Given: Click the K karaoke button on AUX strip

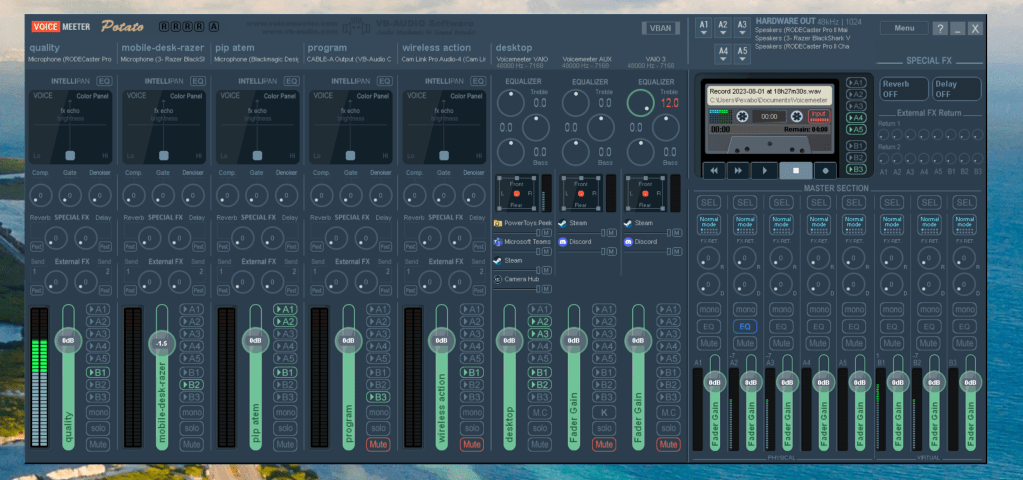Looking at the screenshot, I should (604, 412).
